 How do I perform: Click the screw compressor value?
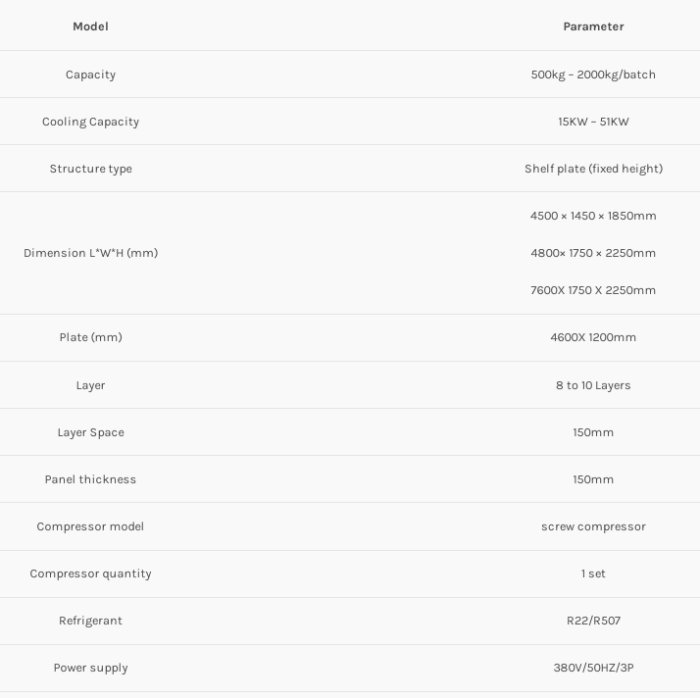tap(593, 527)
